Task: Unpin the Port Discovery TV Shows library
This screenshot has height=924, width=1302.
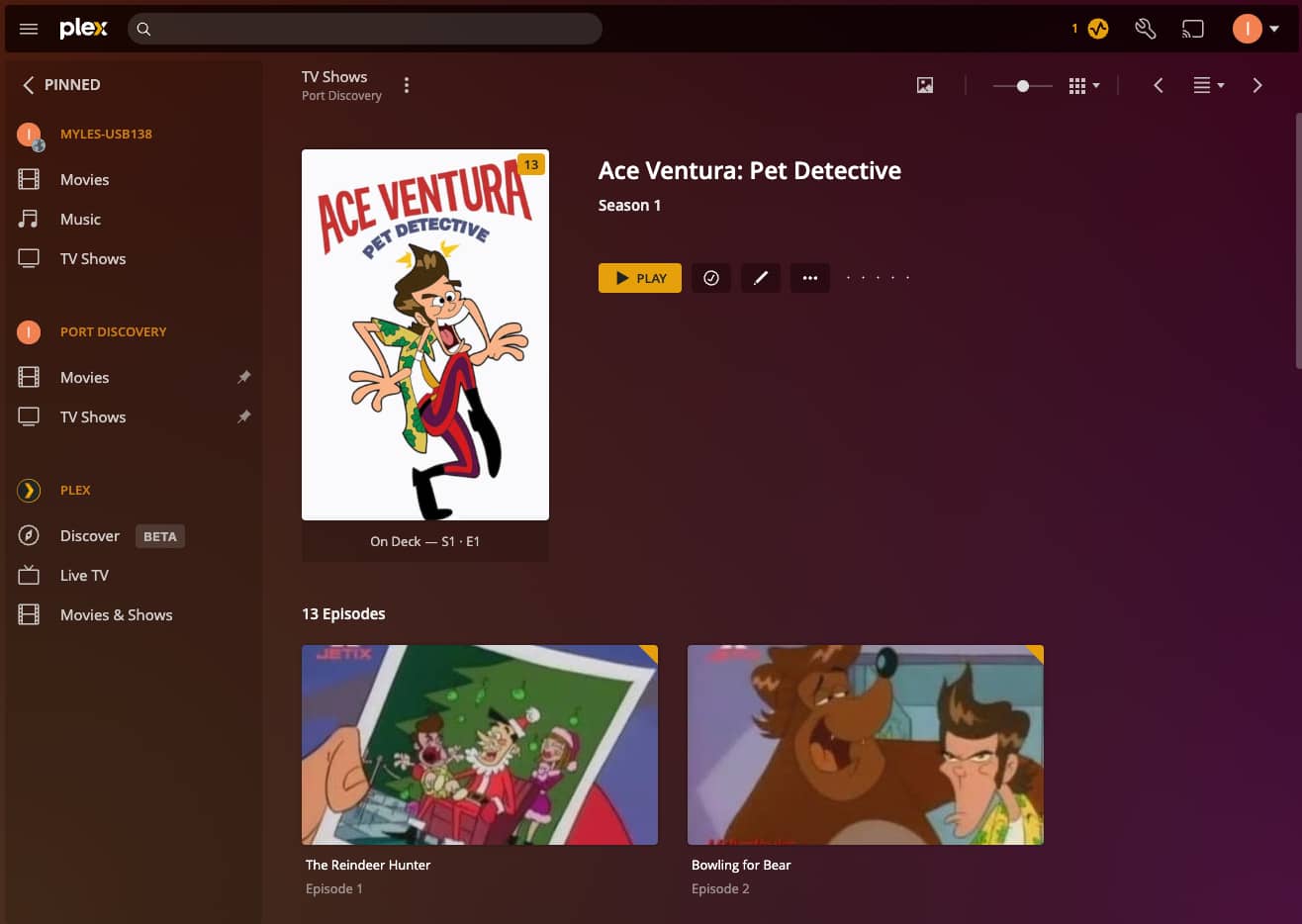Action: (x=244, y=416)
